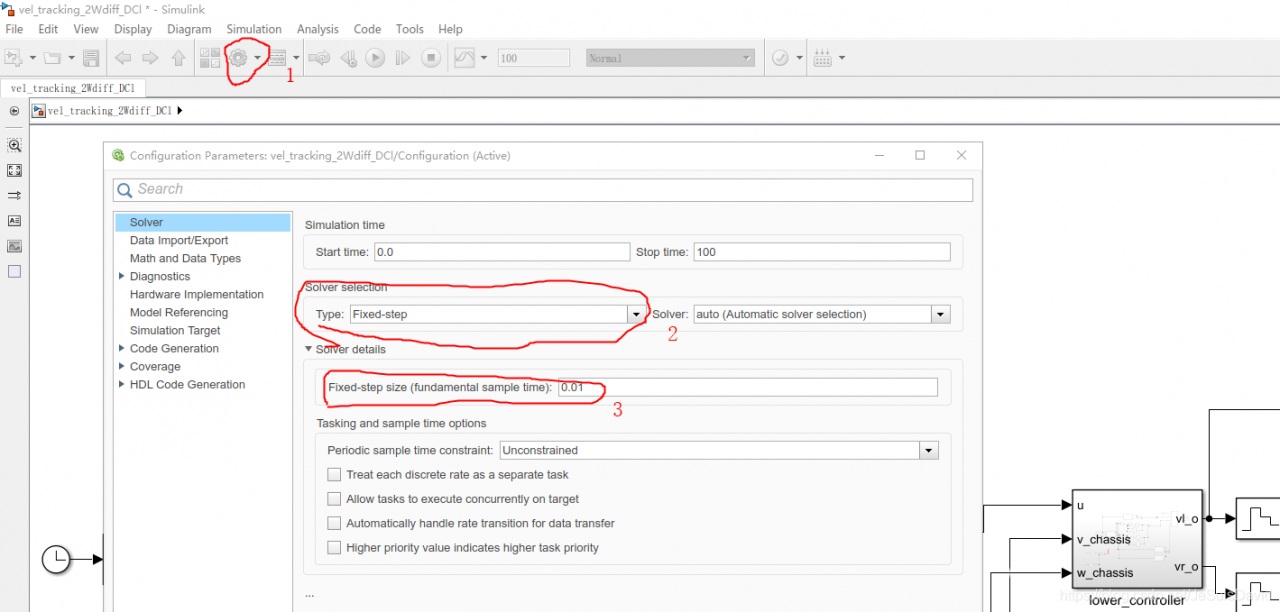This screenshot has width=1280, height=612.
Task: Open Model Configuration Parameters gear icon
Action: pos(238,58)
